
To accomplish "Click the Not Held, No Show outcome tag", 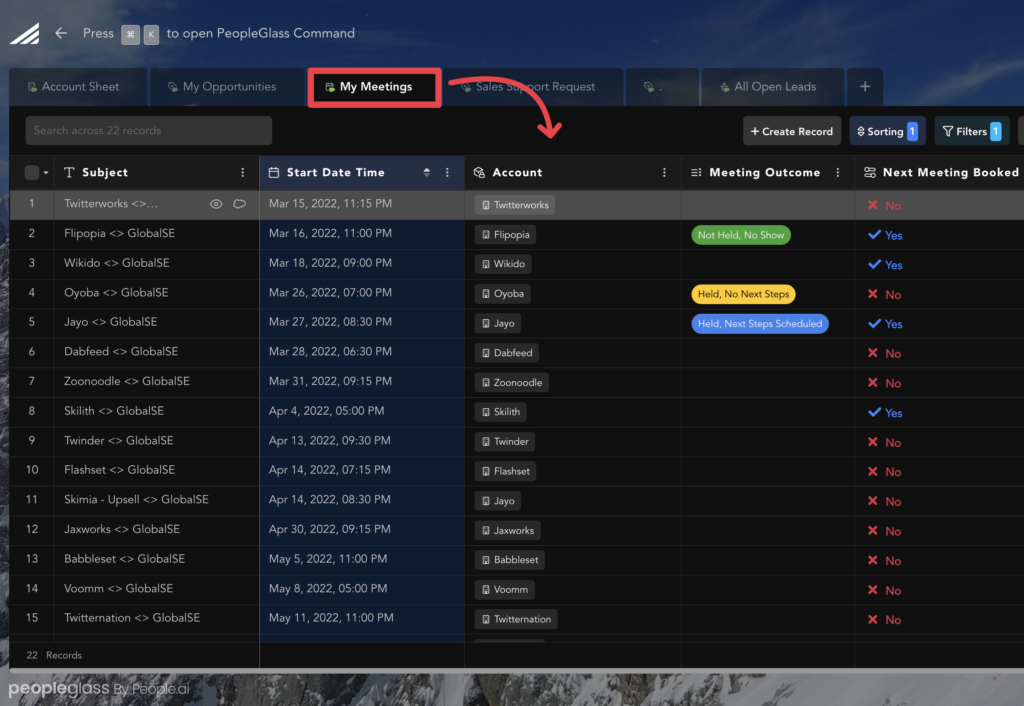I will point(741,235).
